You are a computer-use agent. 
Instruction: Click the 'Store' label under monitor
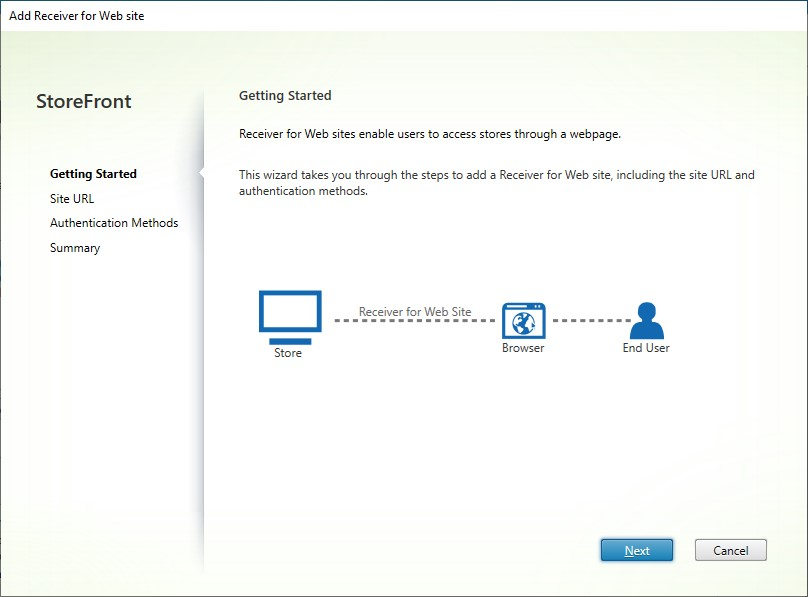(x=288, y=353)
